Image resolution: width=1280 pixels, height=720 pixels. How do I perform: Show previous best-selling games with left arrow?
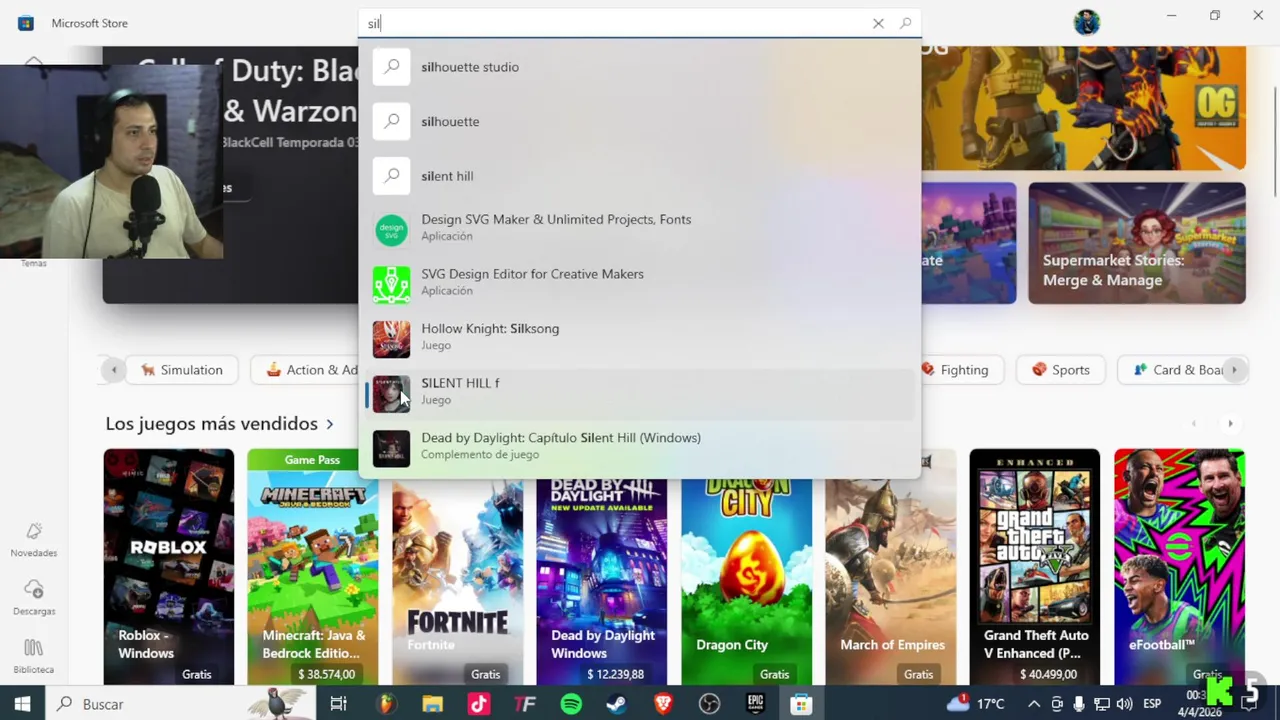pyautogui.click(x=1194, y=424)
